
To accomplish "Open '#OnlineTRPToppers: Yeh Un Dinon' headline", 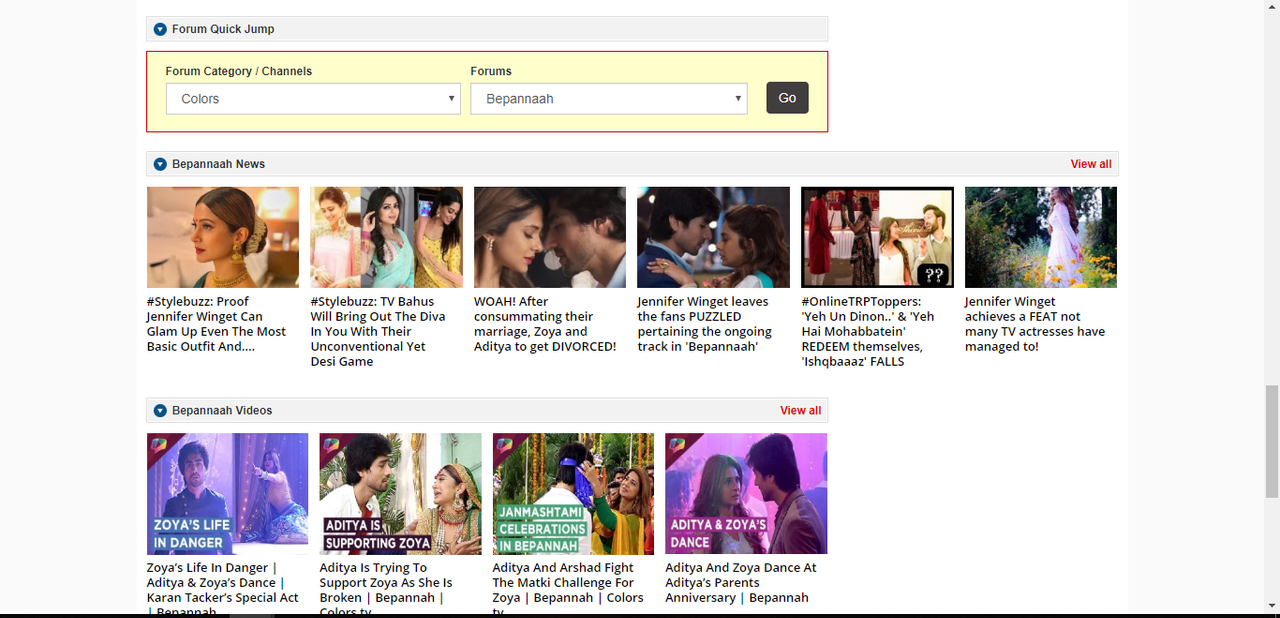I will (x=868, y=331).
